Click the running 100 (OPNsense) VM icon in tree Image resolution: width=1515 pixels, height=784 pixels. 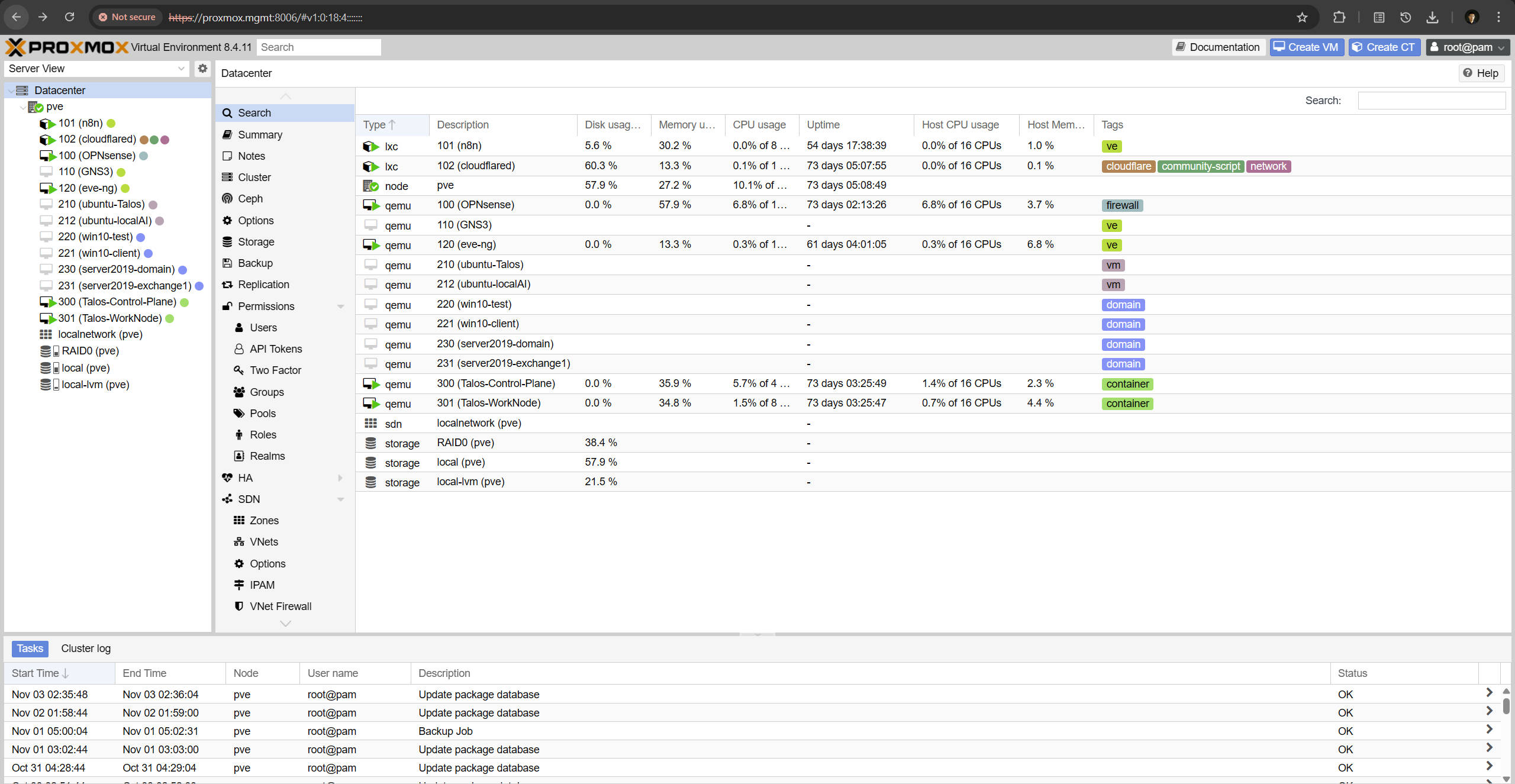coord(47,156)
